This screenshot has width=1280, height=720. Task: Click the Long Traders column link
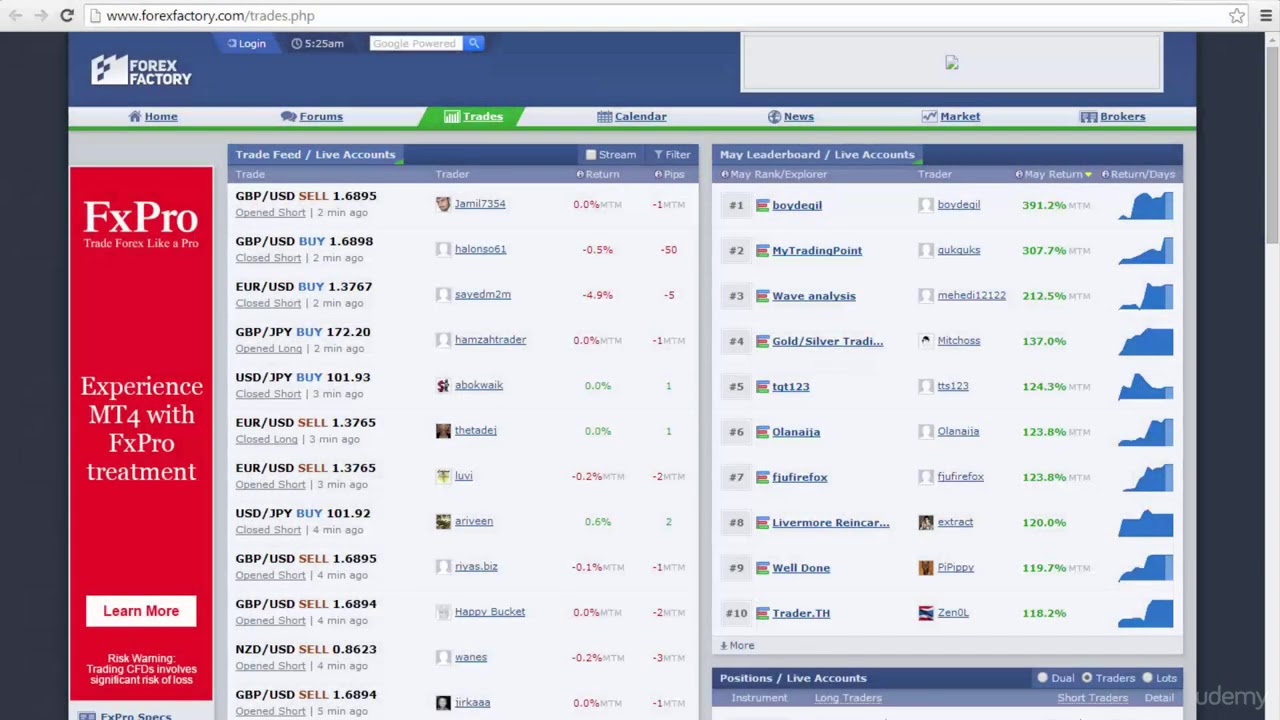tap(848, 698)
